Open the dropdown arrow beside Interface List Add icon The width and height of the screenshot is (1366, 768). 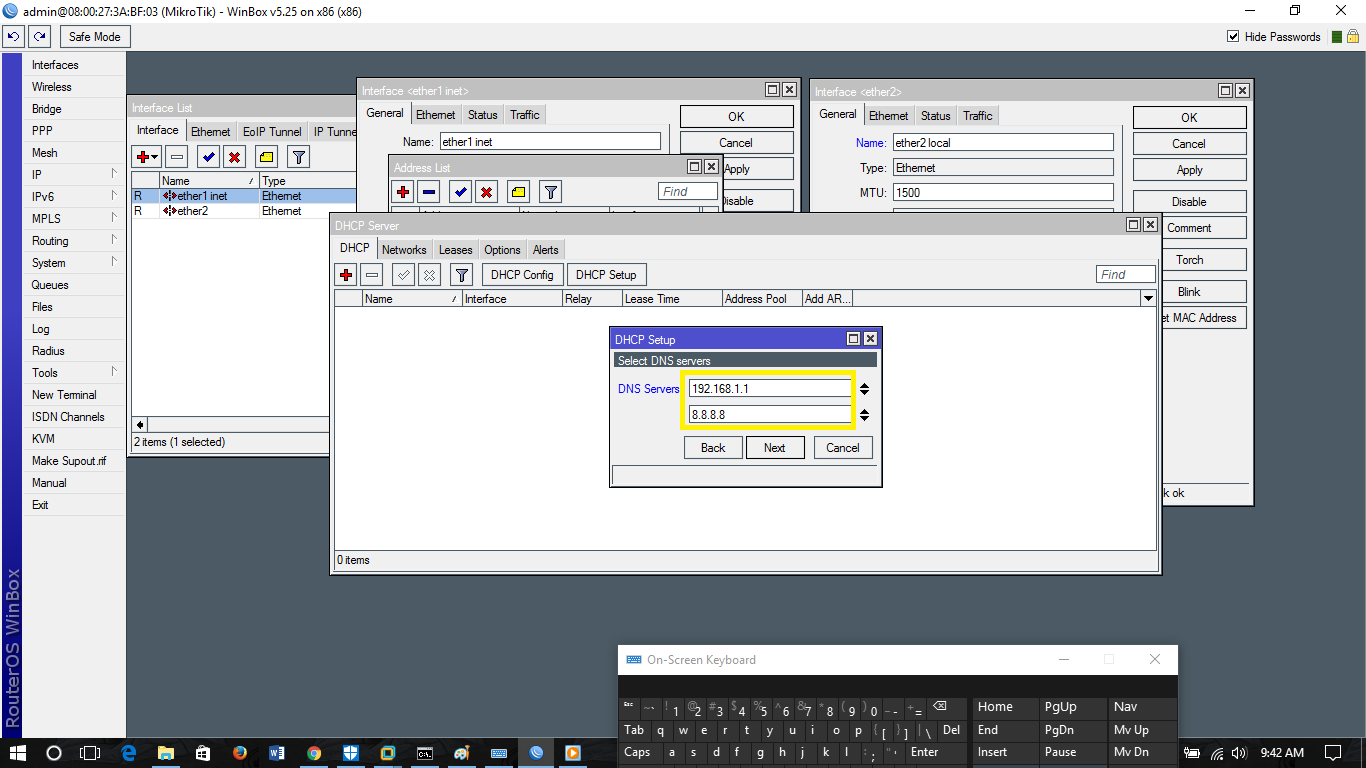point(155,157)
